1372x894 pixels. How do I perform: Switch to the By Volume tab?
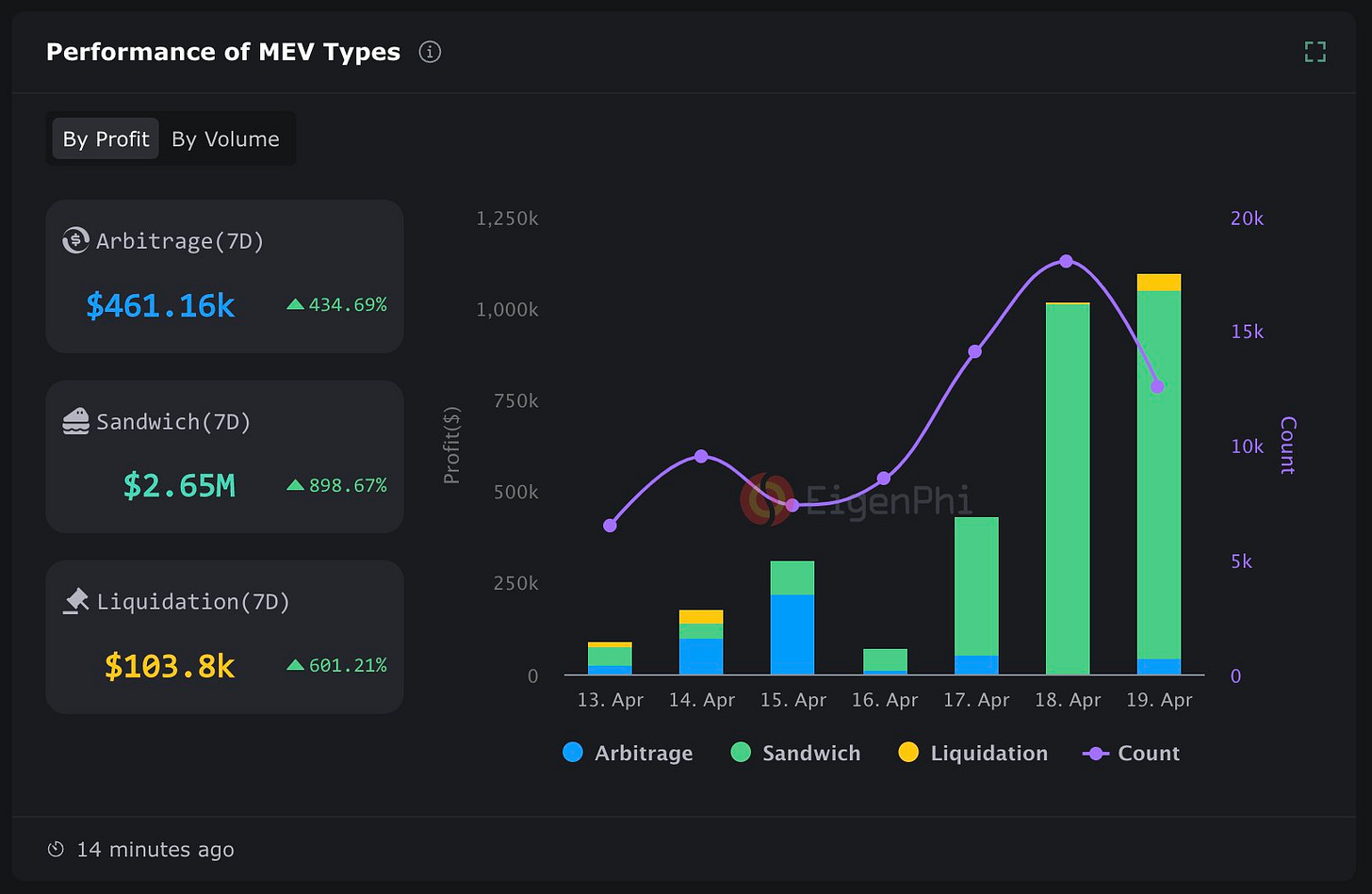tap(225, 139)
